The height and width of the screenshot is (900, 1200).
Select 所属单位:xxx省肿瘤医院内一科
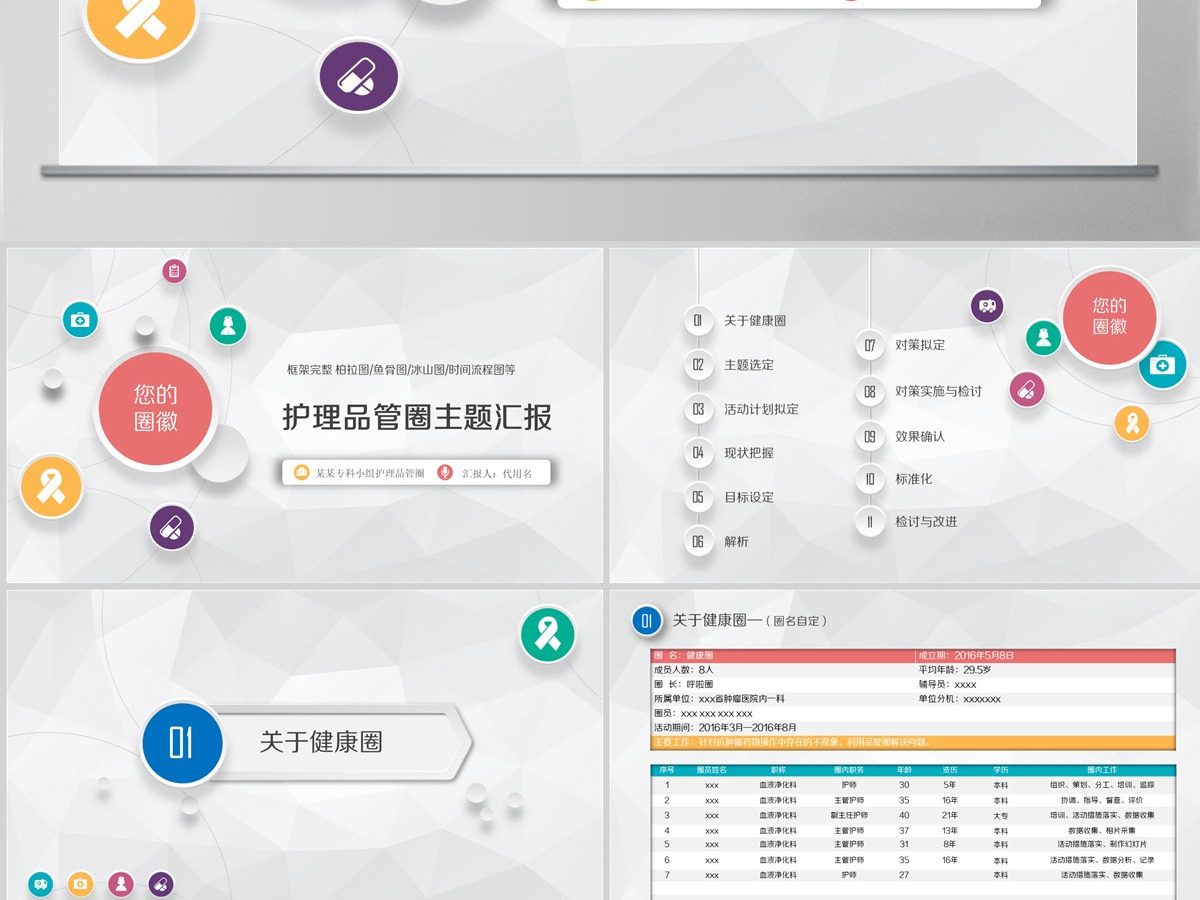tap(720, 699)
